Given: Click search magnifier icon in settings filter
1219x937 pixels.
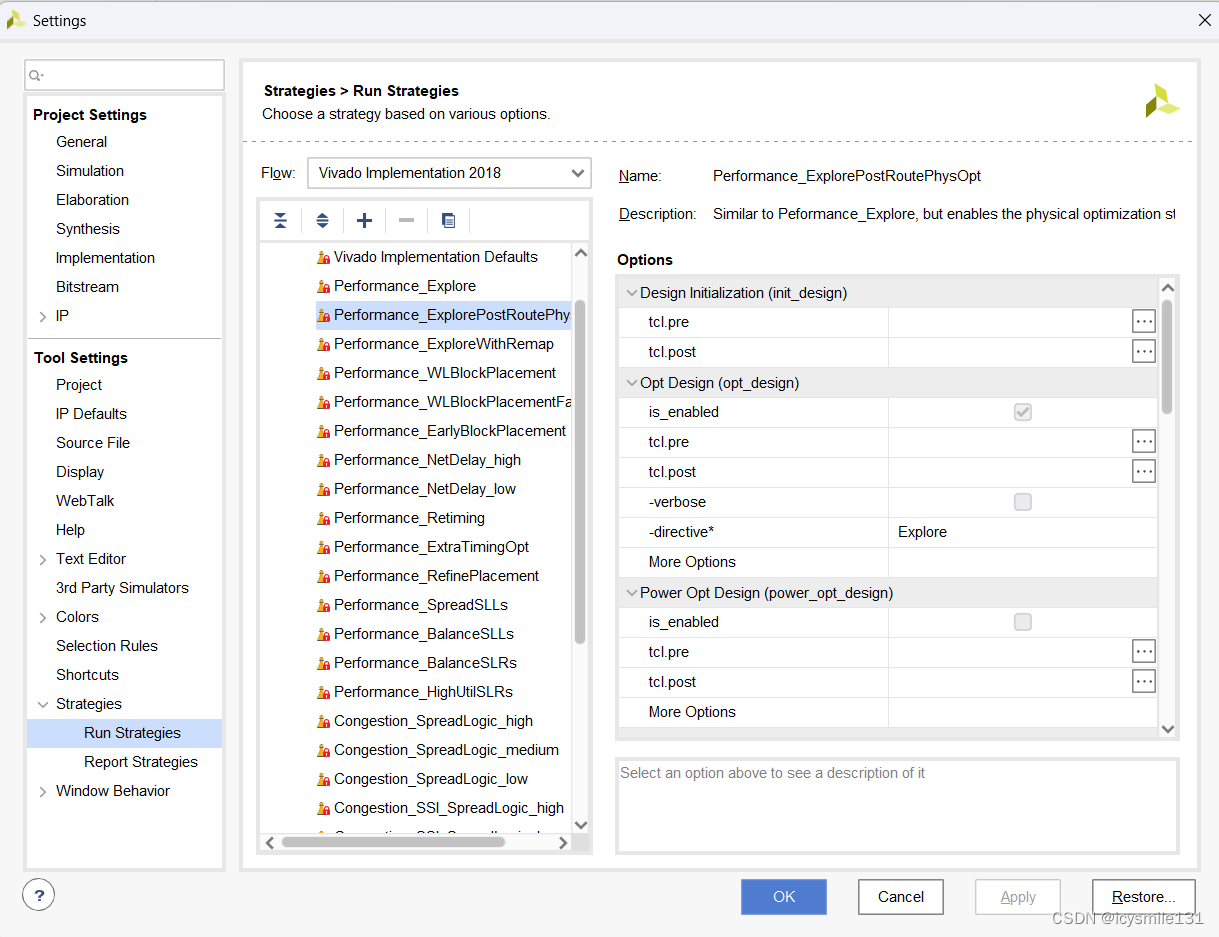Looking at the screenshot, I should pyautogui.click(x=37, y=75).
